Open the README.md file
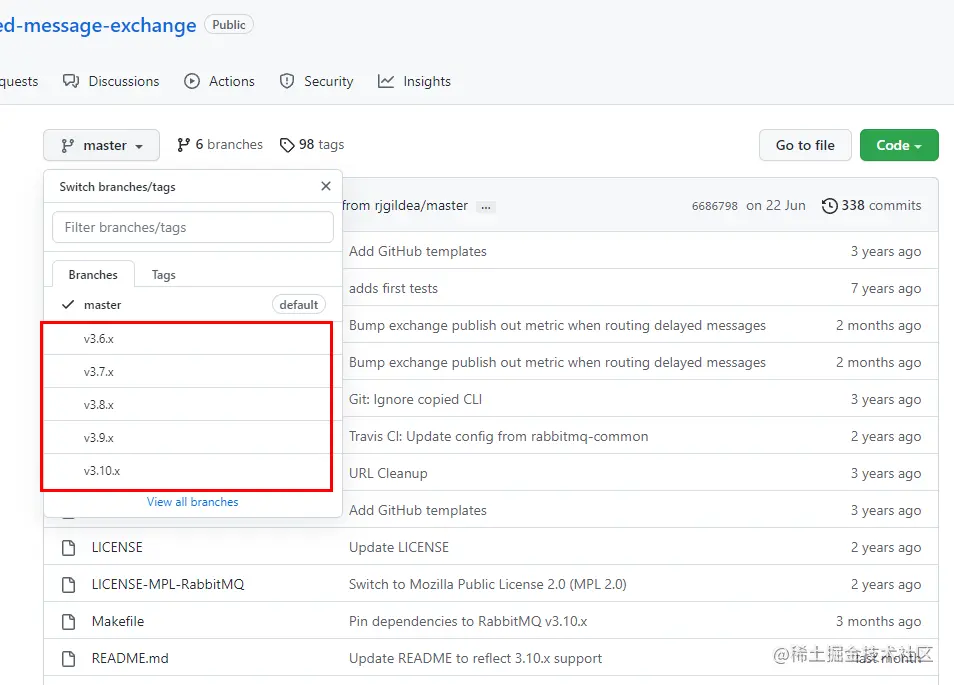 [130, 659]
